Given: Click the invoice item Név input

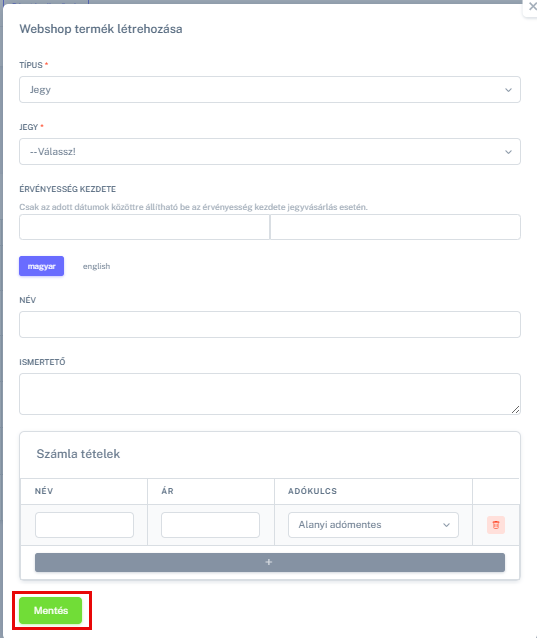Looking at the screenshot, I should 85,525.
